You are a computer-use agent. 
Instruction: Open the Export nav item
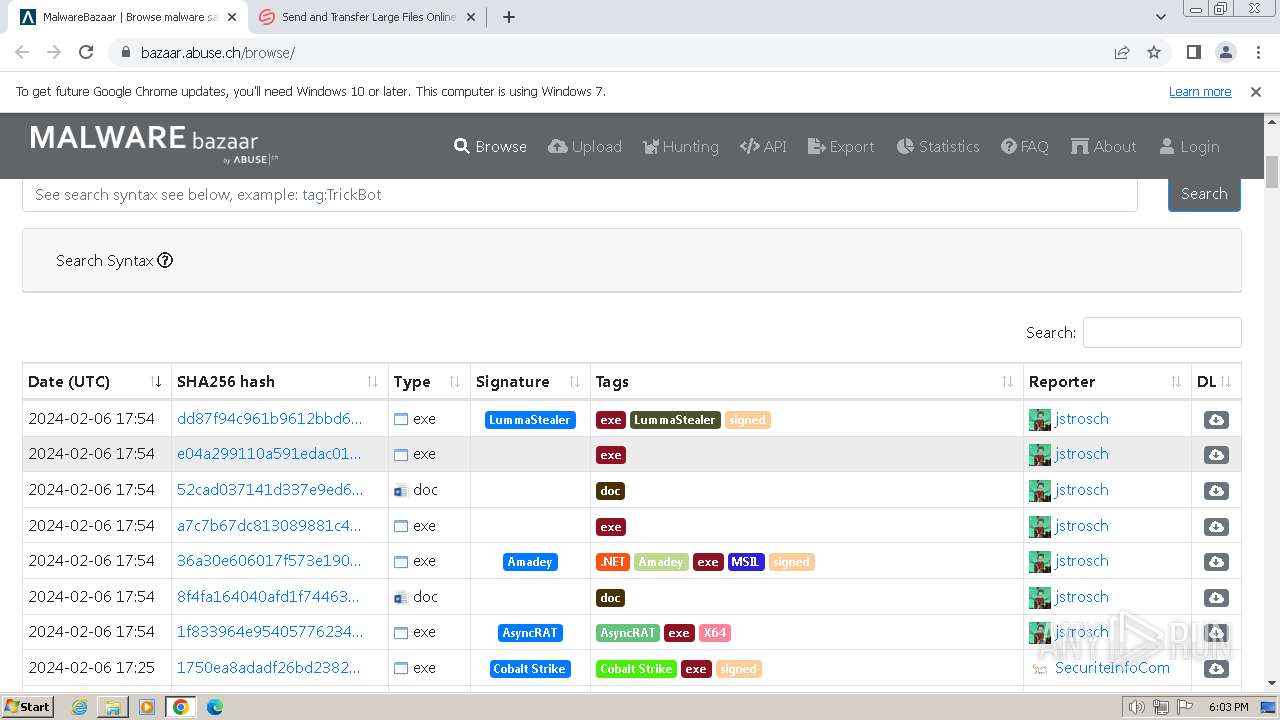(x=841, y=147)
